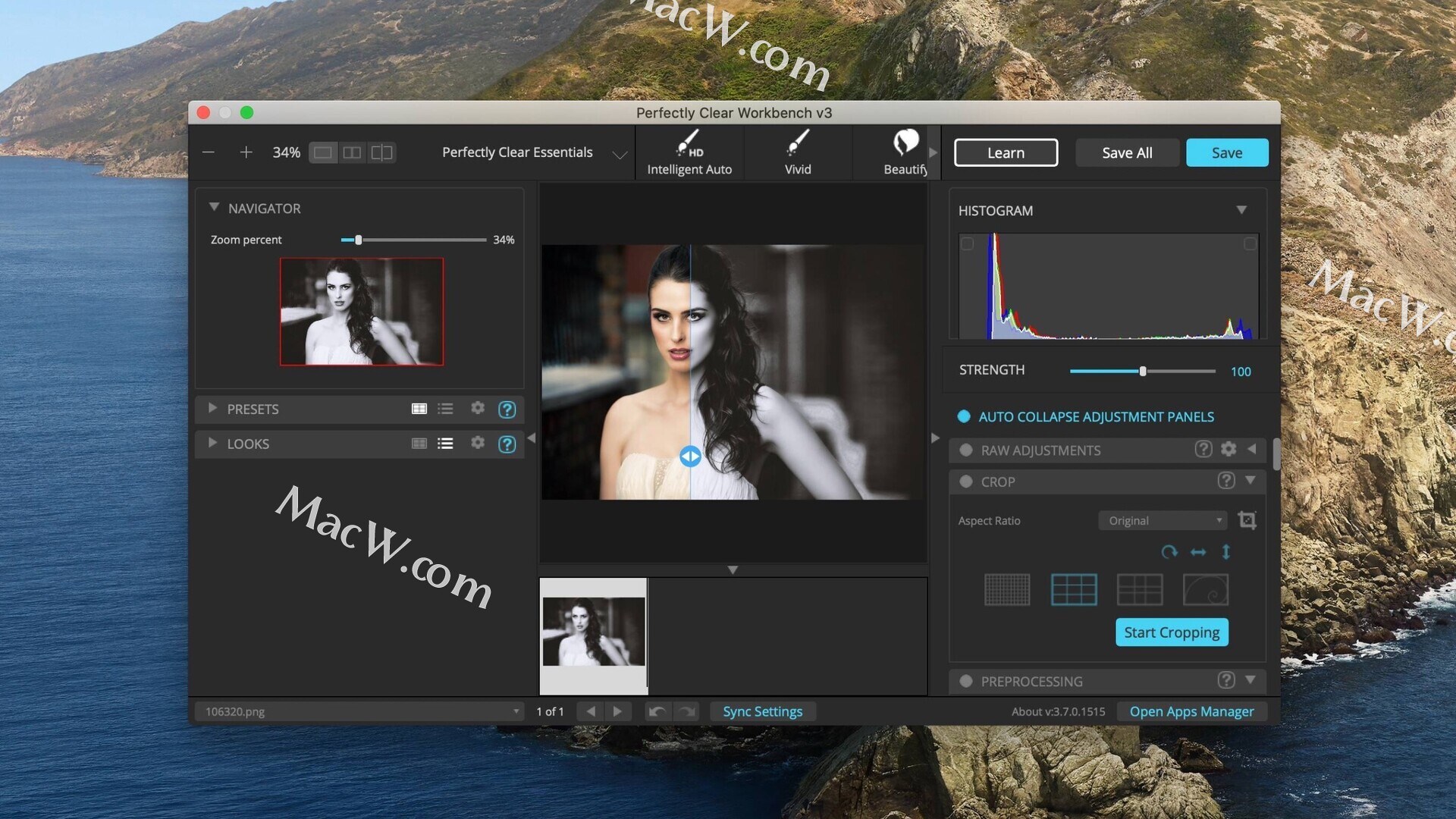Toggle histogram shadow clipping box
The height and width of the screenshot is (819, 1456).
[967, 243]
